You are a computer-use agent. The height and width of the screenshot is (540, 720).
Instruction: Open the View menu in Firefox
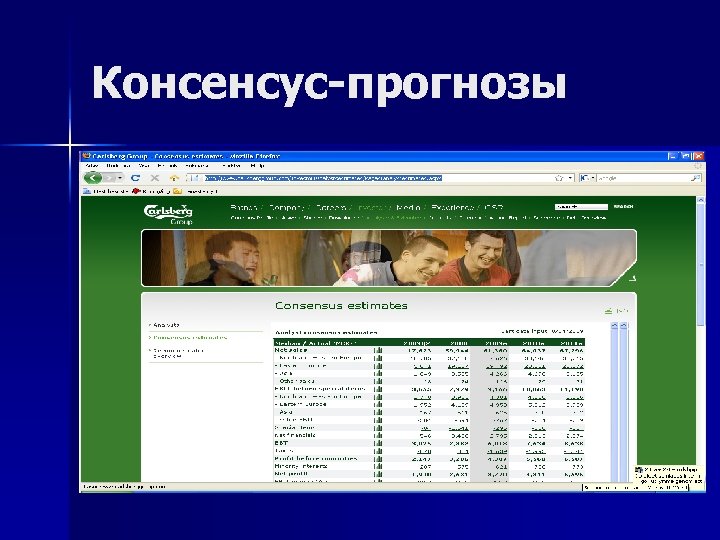(144, 166)
